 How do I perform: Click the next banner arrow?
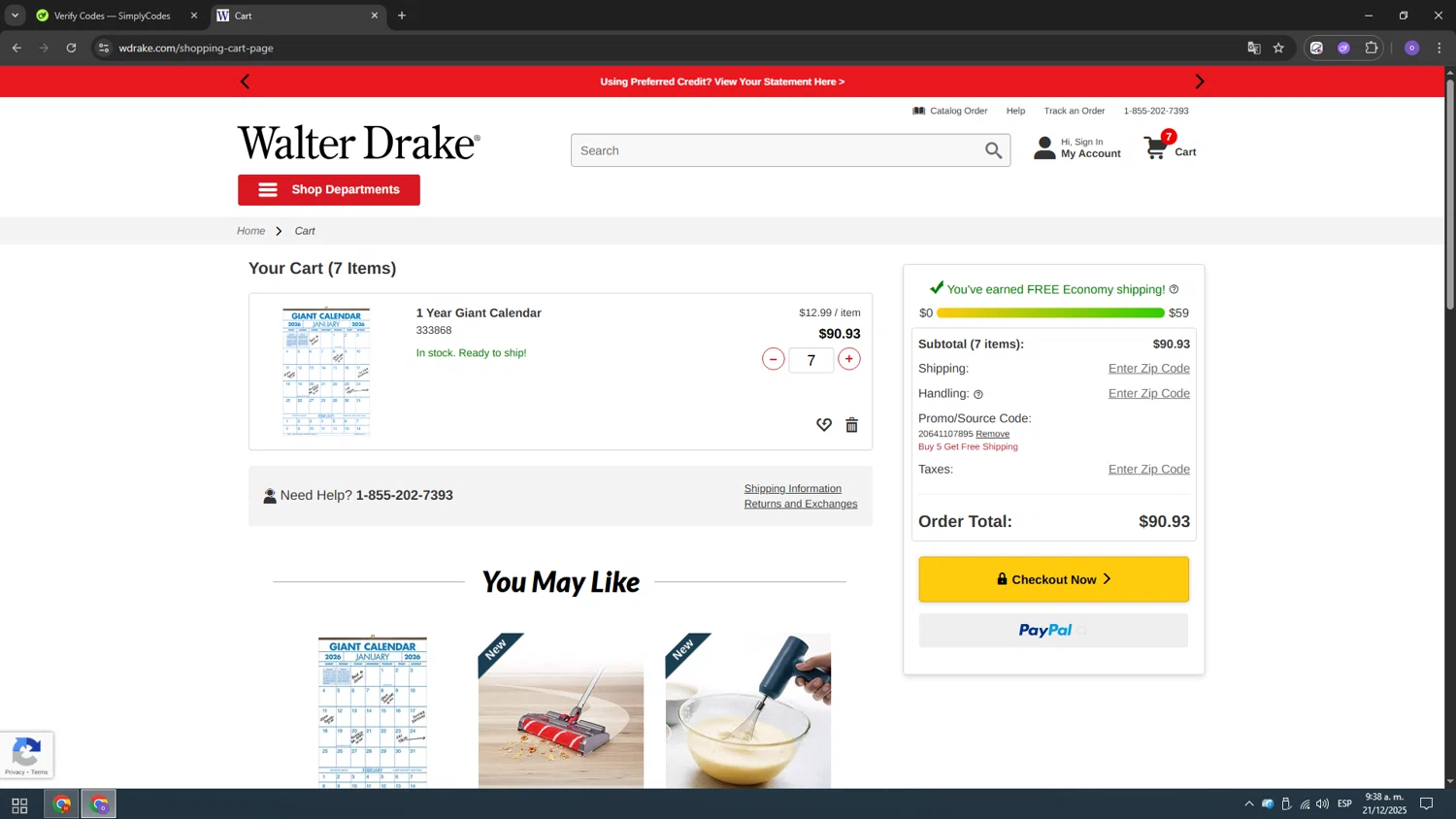click(x=1199, y=82)
